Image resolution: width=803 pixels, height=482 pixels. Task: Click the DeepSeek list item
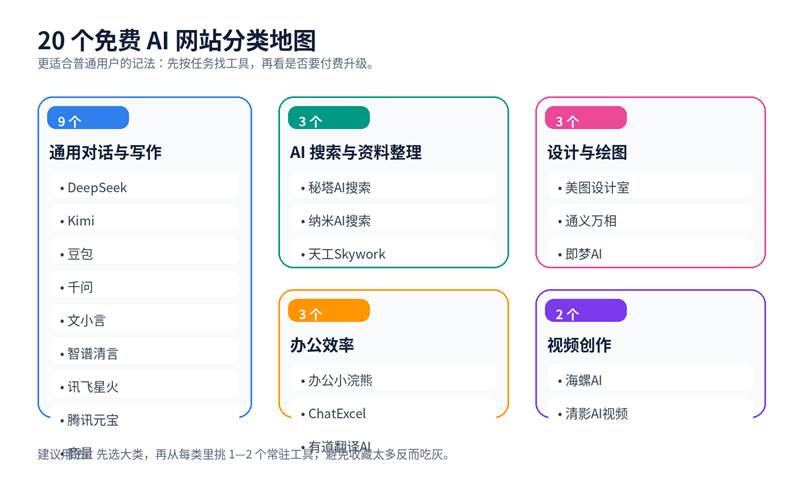pyautogui.click(x=144, y=187)
